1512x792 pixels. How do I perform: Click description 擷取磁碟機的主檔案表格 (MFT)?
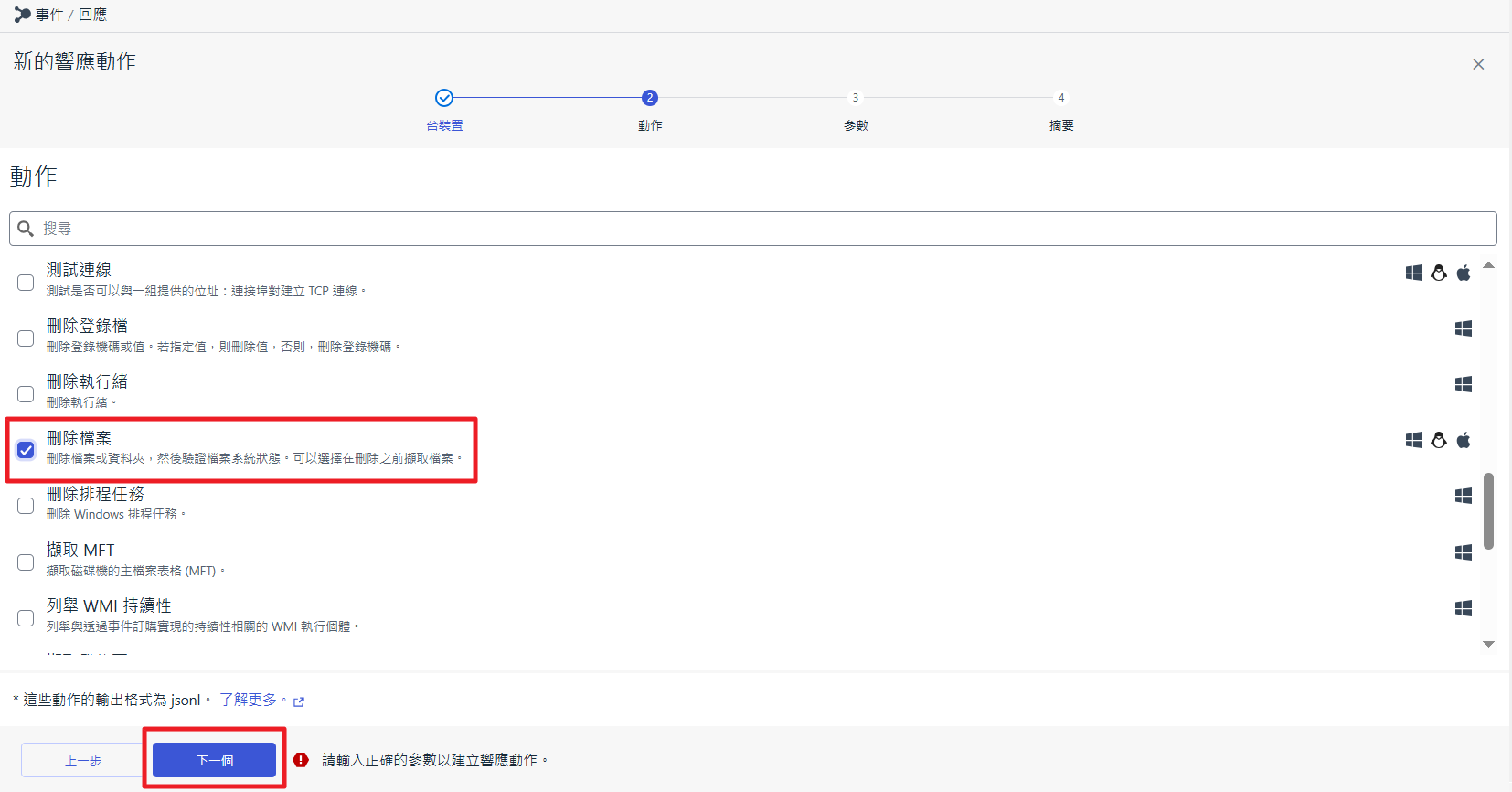[134, 571]
